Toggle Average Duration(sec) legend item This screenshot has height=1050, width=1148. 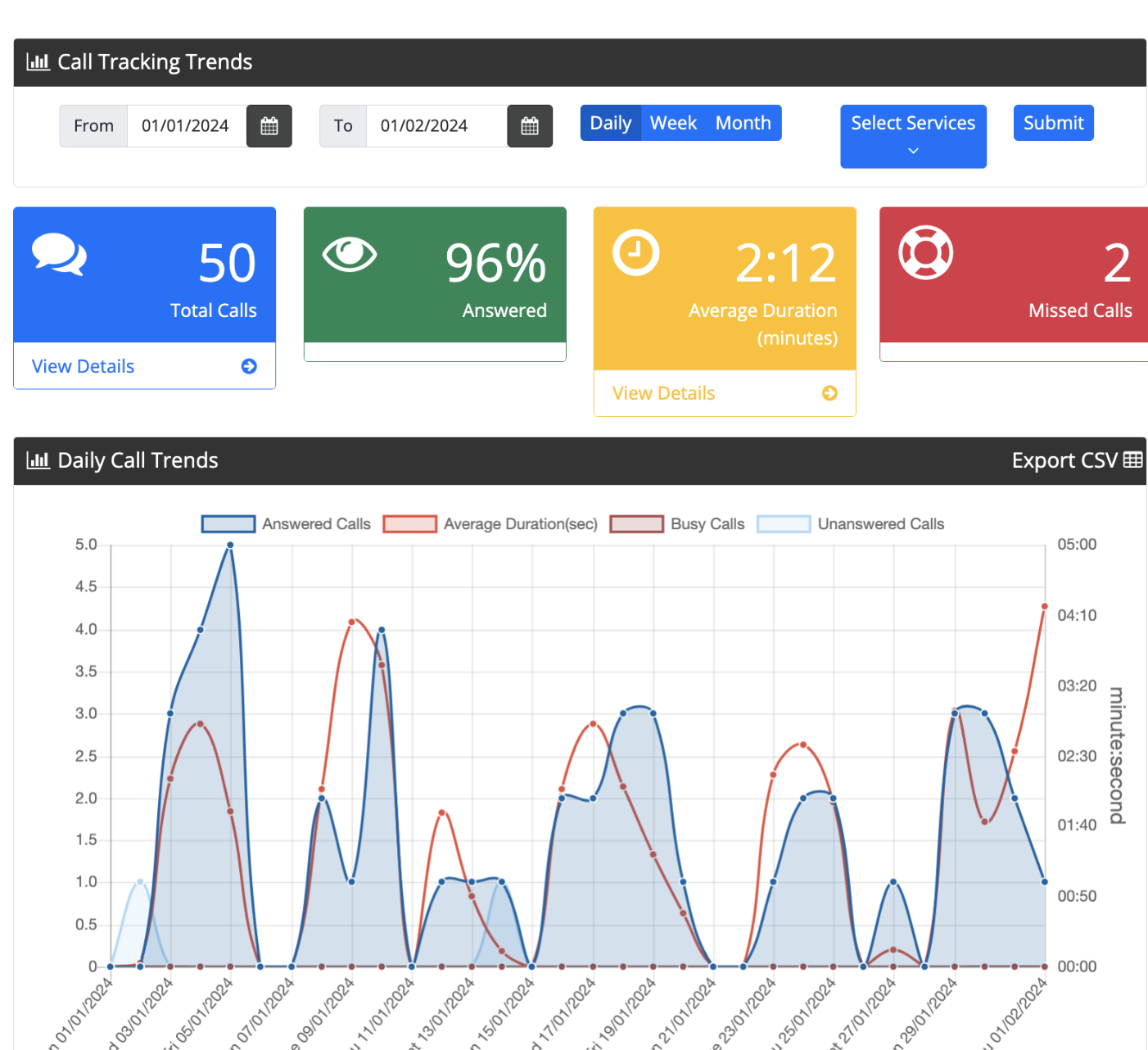[x=409, y=524]
